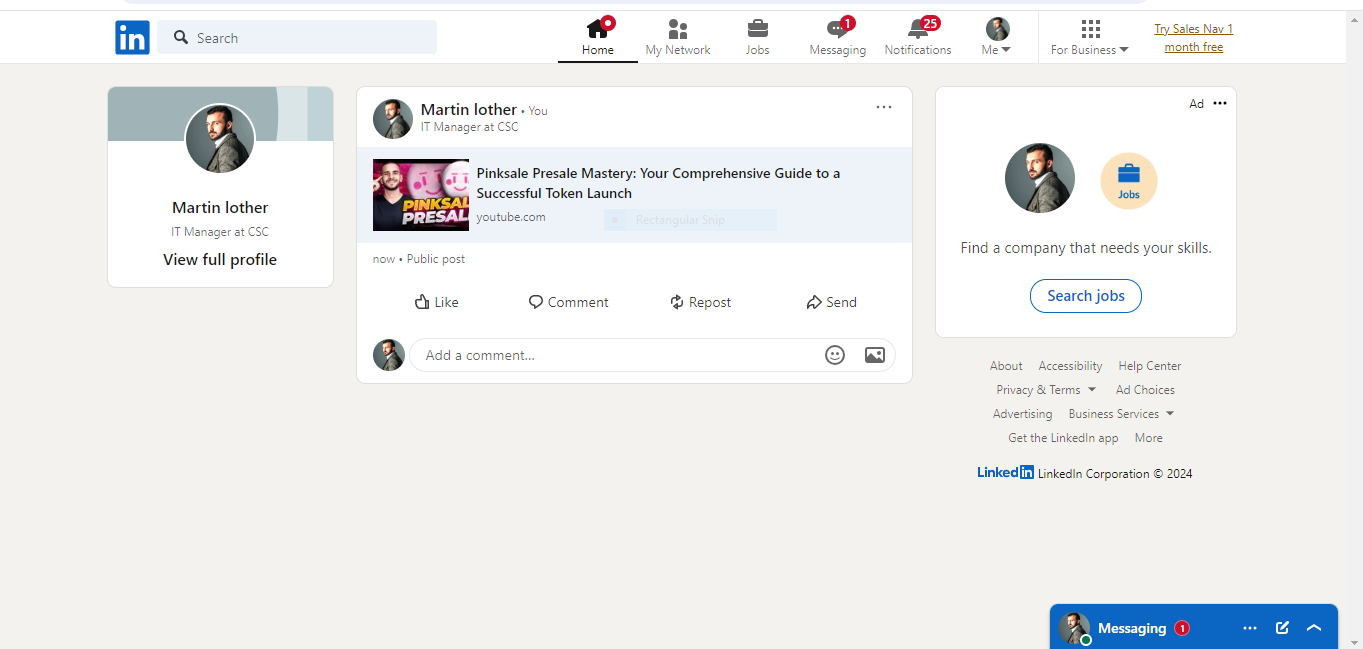Open Messaging overlay three-dot options

pos(1250,628)
